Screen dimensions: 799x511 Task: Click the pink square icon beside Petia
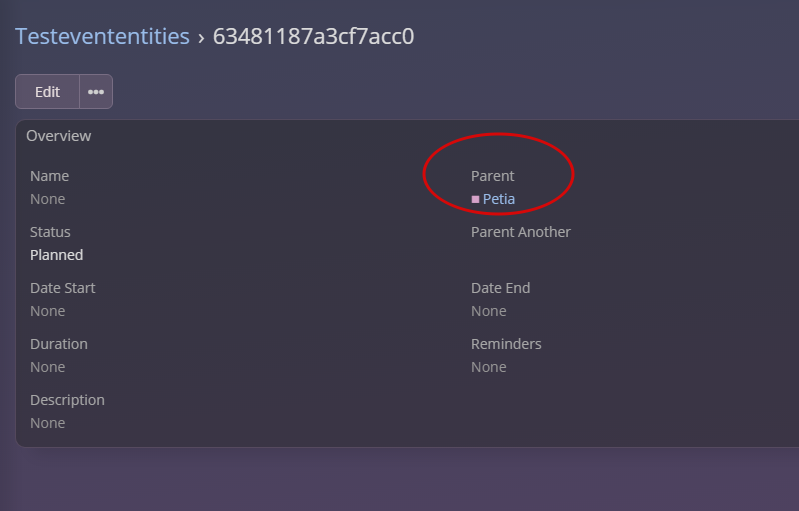click(x=475, y=199)
